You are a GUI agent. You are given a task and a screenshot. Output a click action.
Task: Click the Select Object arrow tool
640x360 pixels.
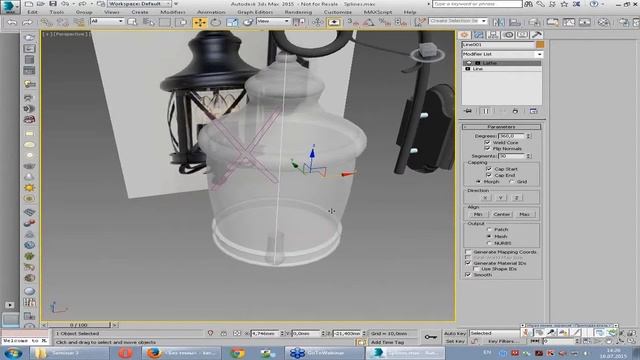point(132,22)
